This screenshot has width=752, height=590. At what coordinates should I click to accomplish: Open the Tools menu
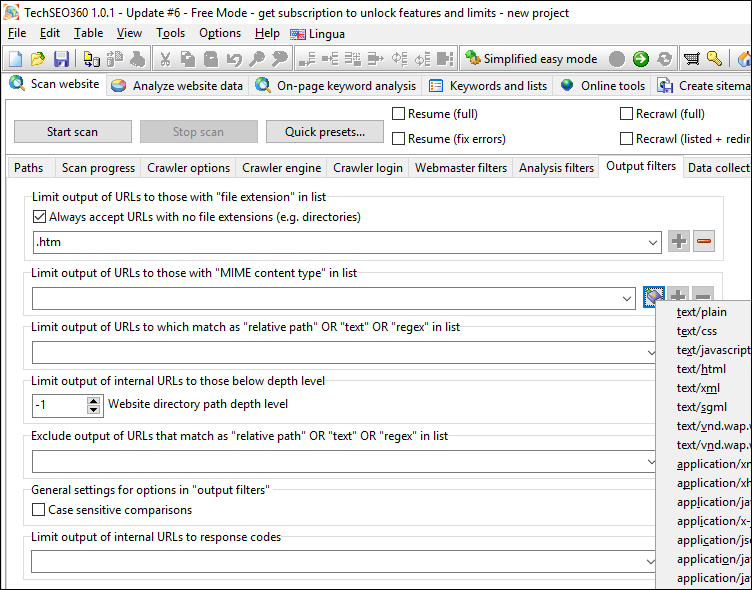pos(170,33)
